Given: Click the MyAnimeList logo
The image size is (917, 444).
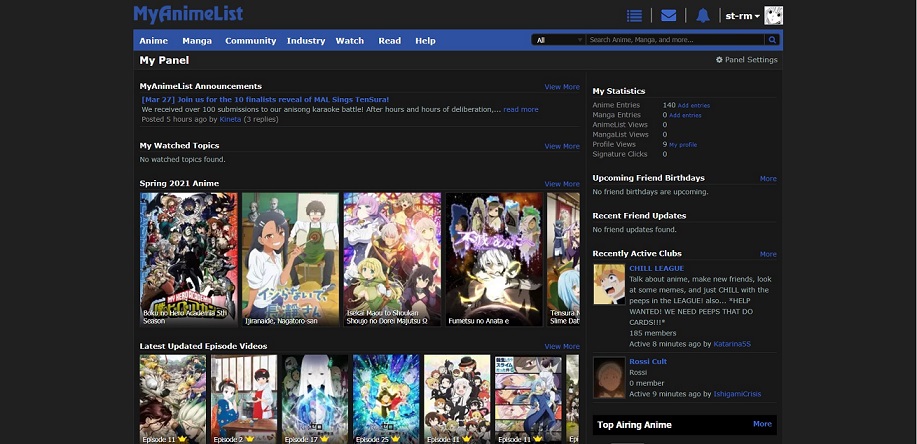Looking at the screenshot, I should (x=188, y=14).
